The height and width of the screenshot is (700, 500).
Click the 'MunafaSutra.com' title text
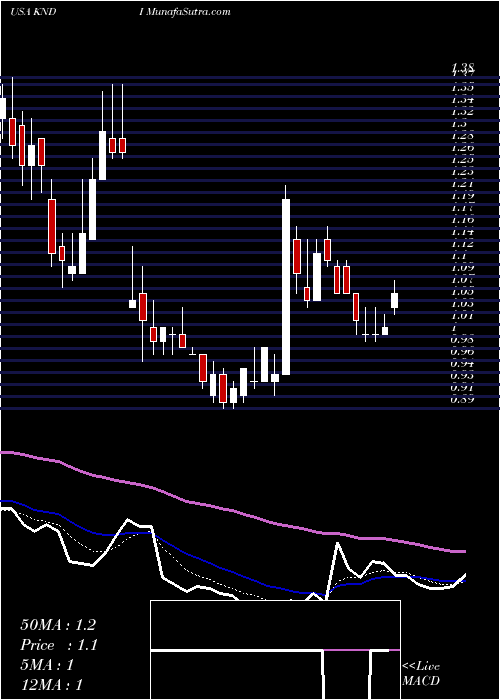pyautogui.click(x=188, y=12)
